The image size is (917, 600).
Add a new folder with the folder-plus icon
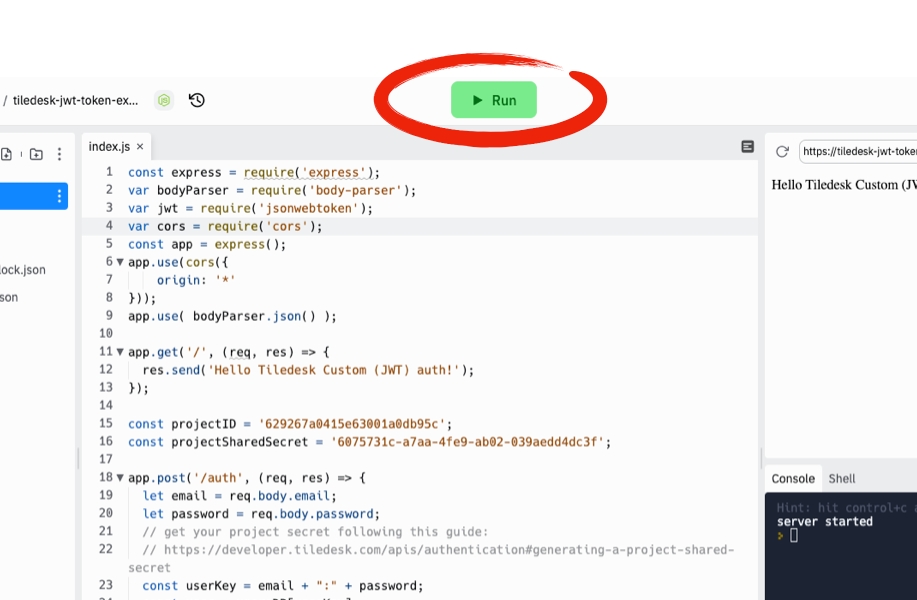(36, 154)
